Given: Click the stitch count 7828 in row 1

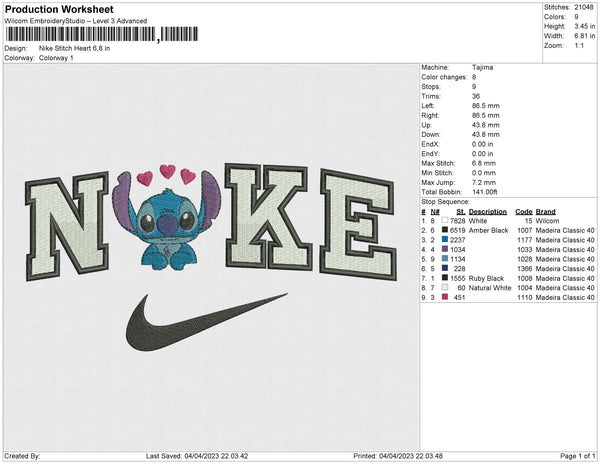Looking at the screenshot, I should point(458,221).
